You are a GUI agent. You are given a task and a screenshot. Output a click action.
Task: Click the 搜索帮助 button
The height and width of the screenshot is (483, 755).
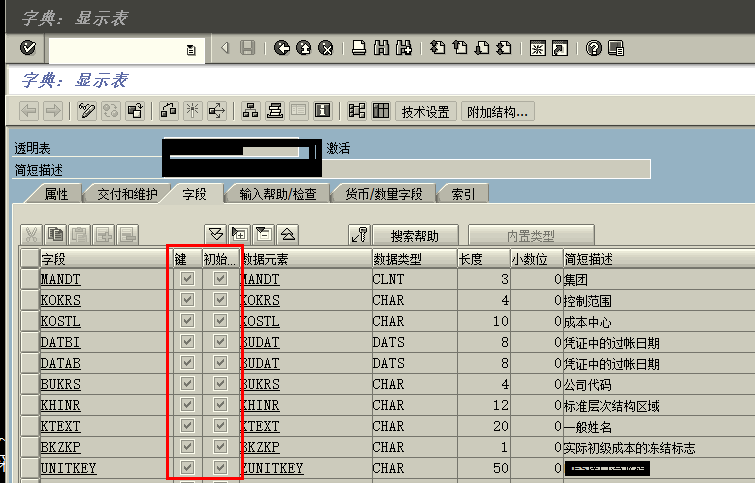[x=415, y=235]
